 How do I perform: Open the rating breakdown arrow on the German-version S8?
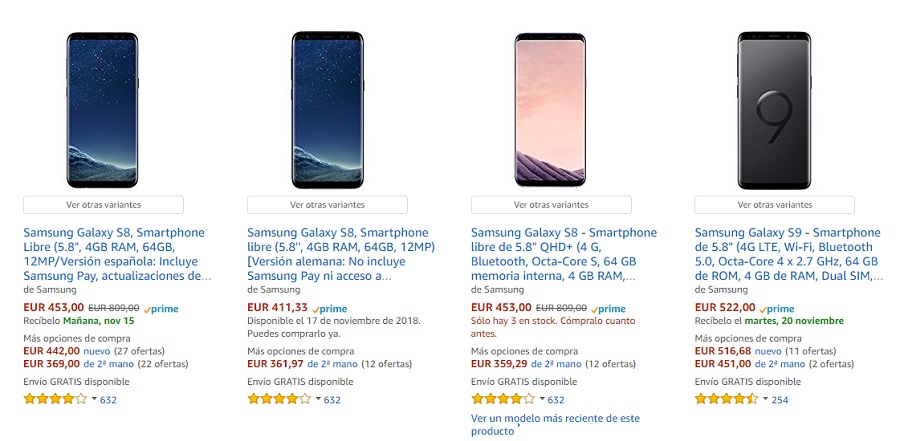tap(317, 400)
